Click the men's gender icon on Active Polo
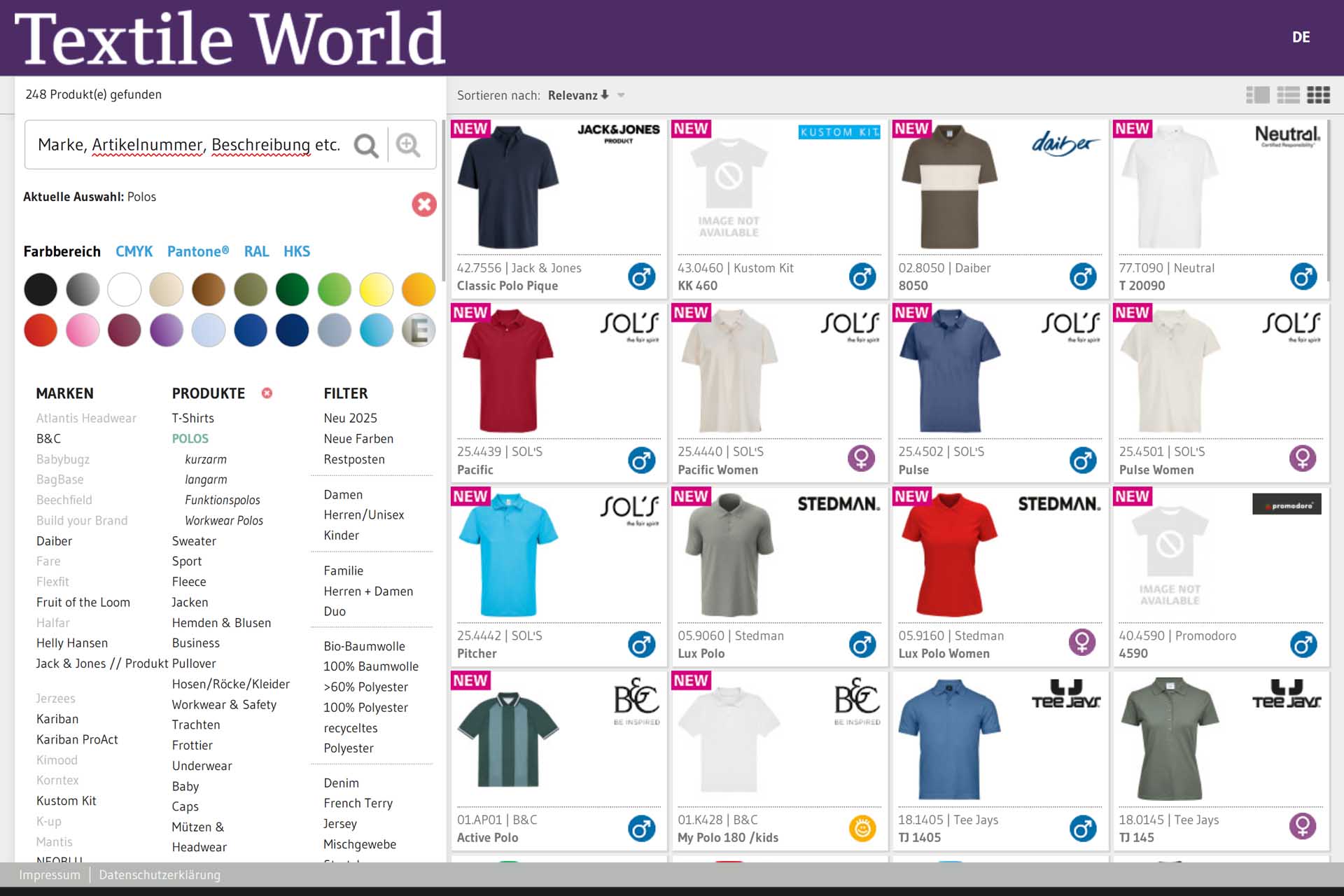The image size is (1344, 896). click(x=641, y=828)
